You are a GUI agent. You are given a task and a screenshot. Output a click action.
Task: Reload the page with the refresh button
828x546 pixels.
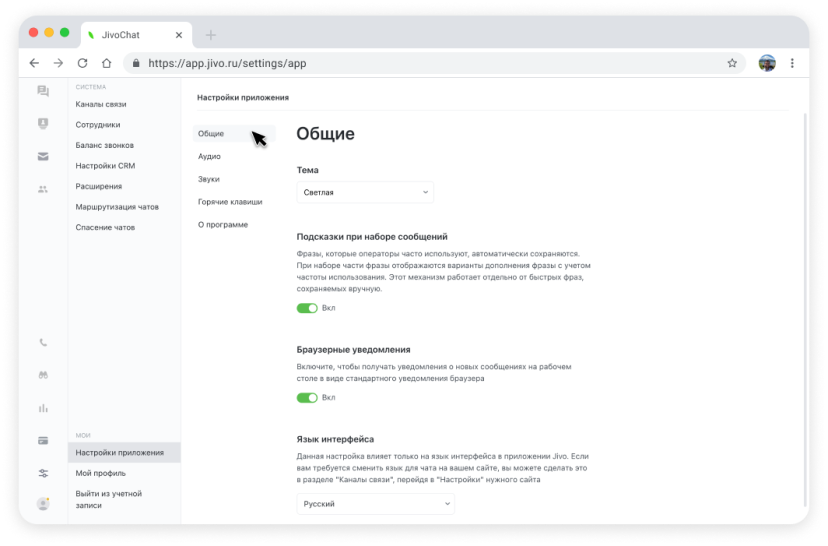[x=82, y=62]
